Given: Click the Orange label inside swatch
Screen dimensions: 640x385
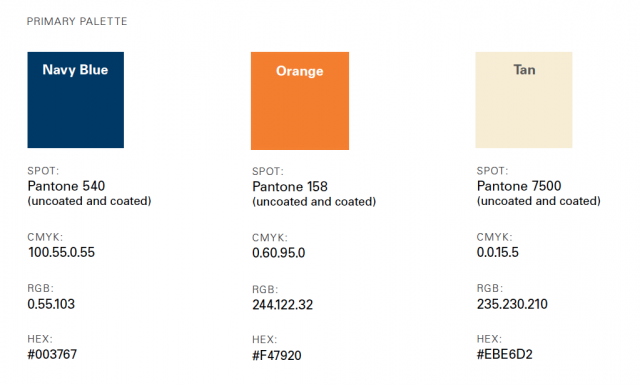Looking at the screenshot, I should point(300,71).
